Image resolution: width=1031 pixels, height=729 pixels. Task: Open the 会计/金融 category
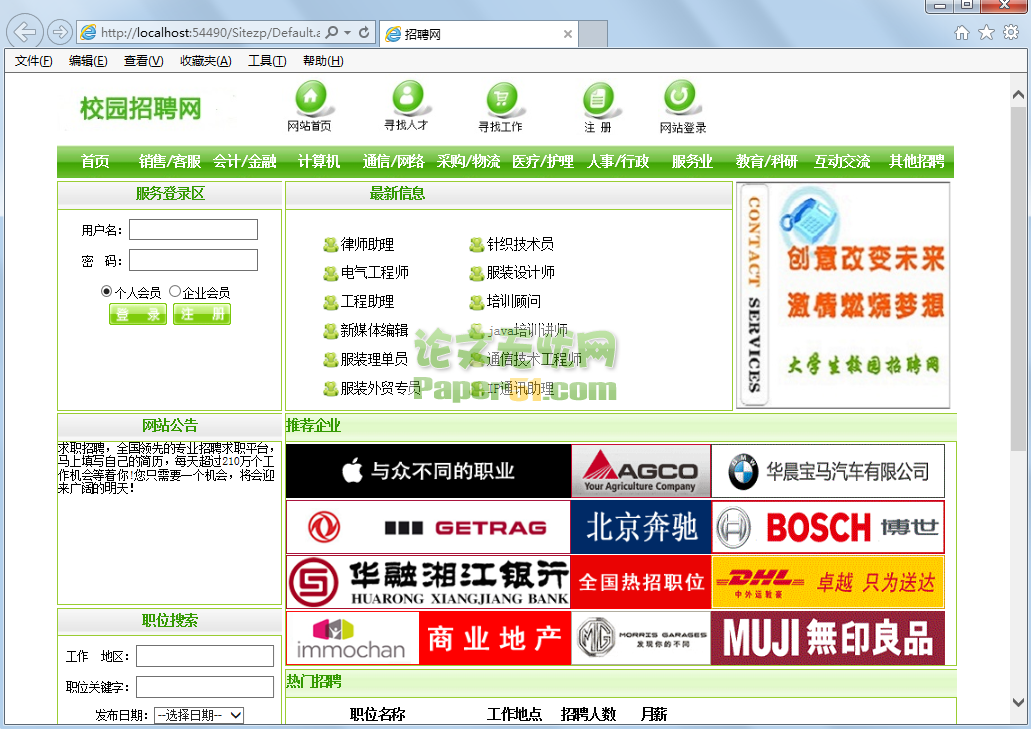(x=245, y=161)
